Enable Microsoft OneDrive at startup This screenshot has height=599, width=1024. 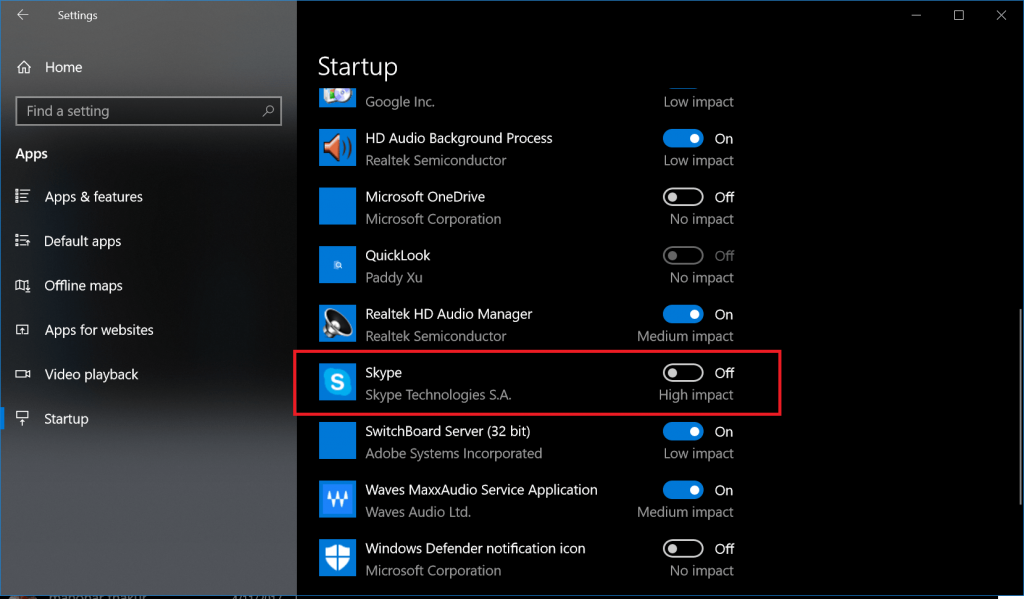point(683,197)
